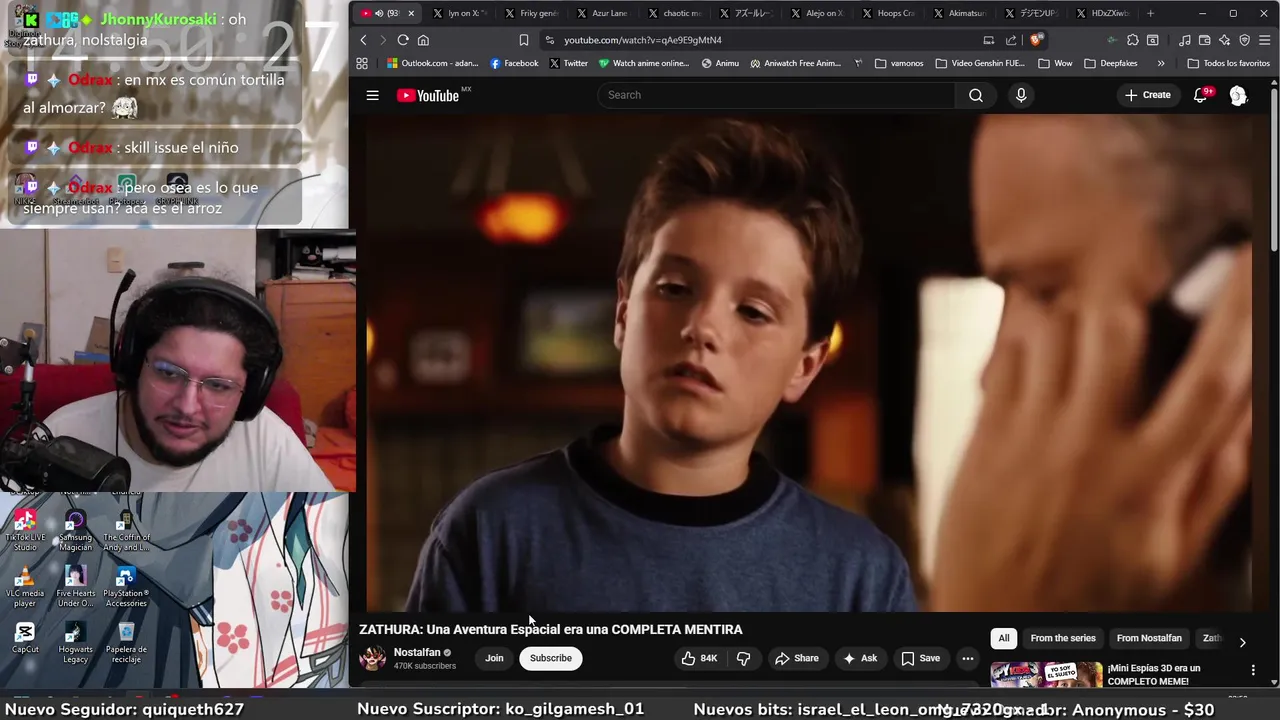The height and width of the screenshot is (720, 1280).
Task: Select the All filter chip
Action: coord(1004,638)
